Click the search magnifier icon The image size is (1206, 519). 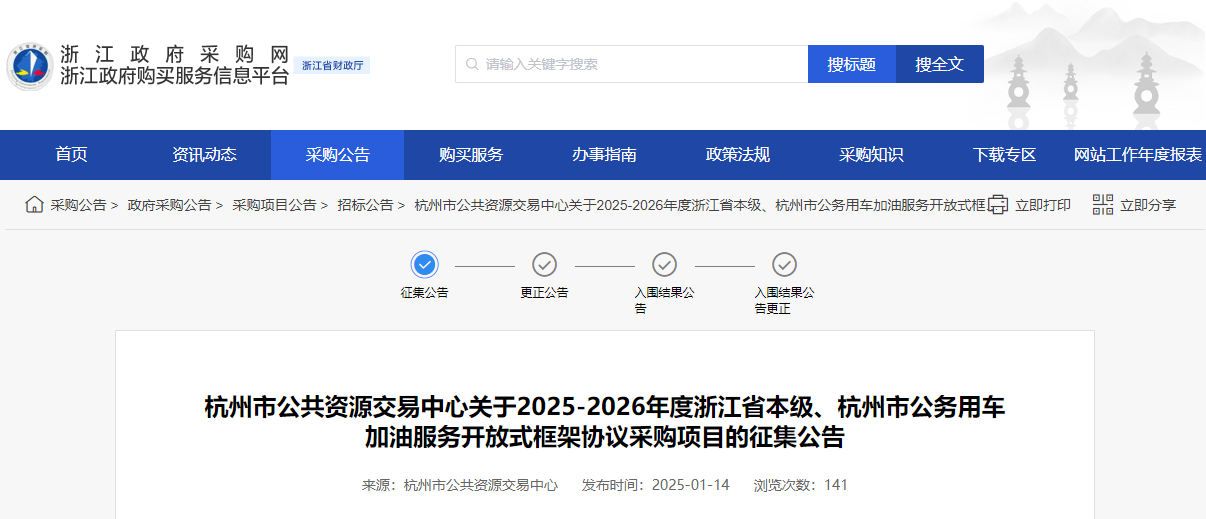coord(472,64)
